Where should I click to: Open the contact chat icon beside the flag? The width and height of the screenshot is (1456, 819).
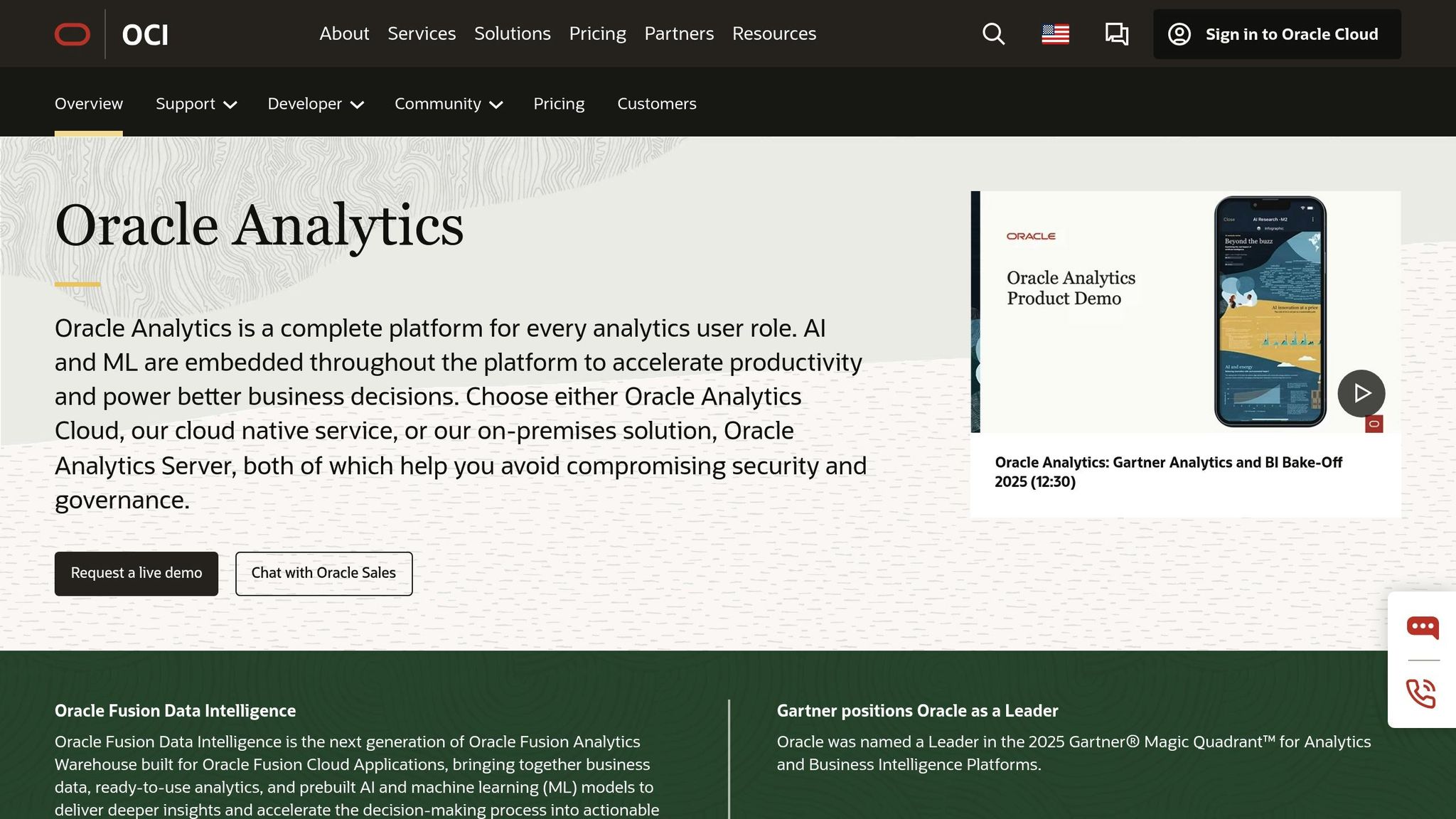1115,33
